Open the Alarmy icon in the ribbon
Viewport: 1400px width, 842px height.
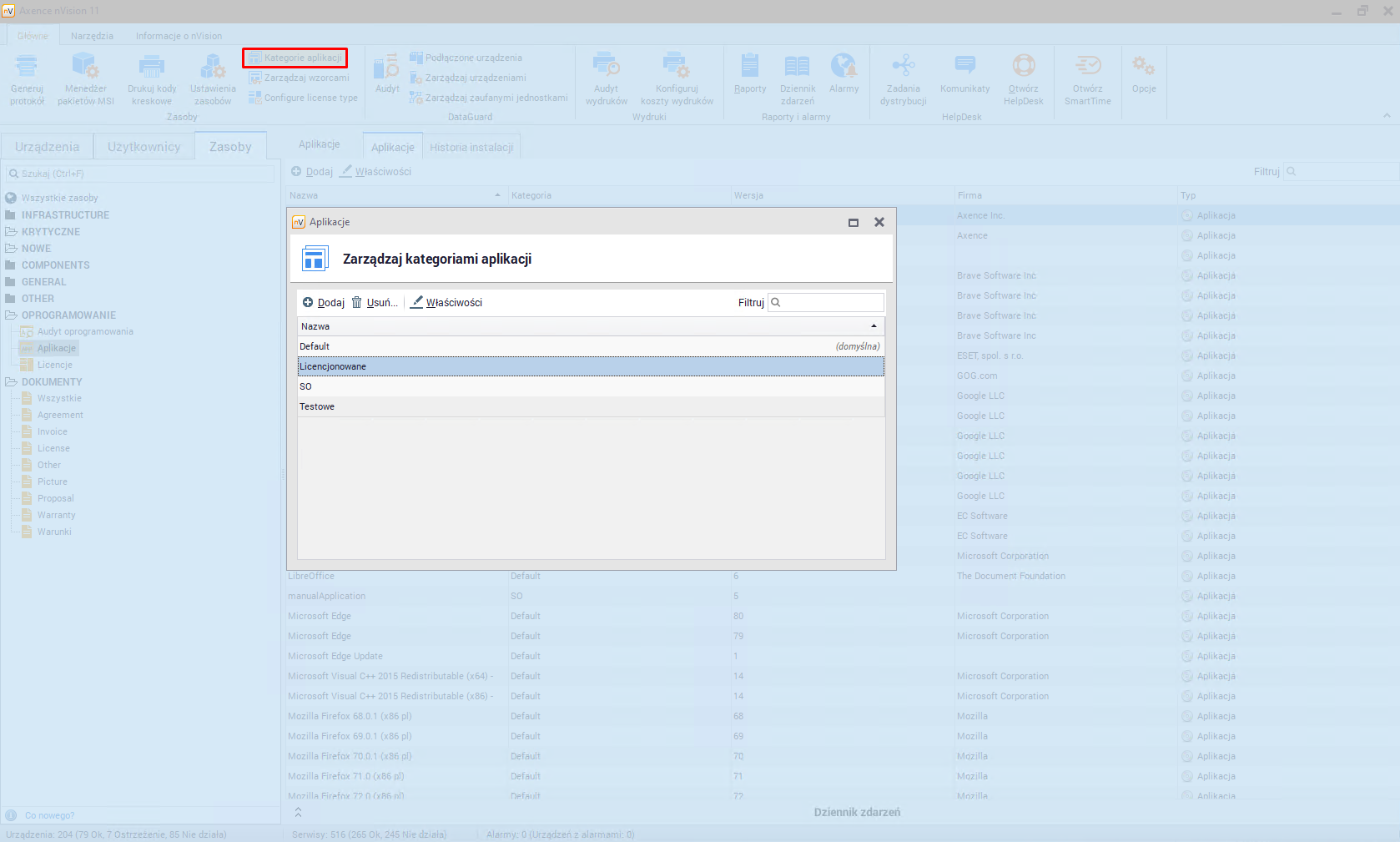844,67
